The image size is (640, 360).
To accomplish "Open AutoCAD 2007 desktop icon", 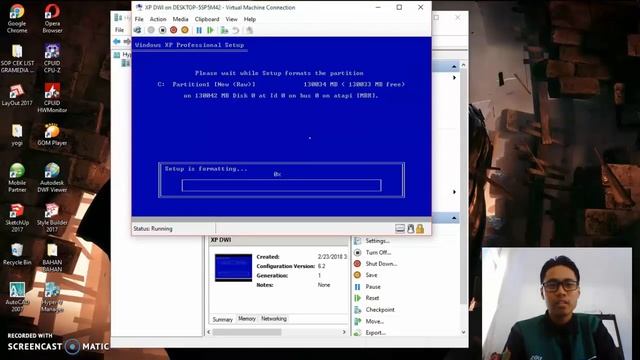I will click(x=17, y=297).
